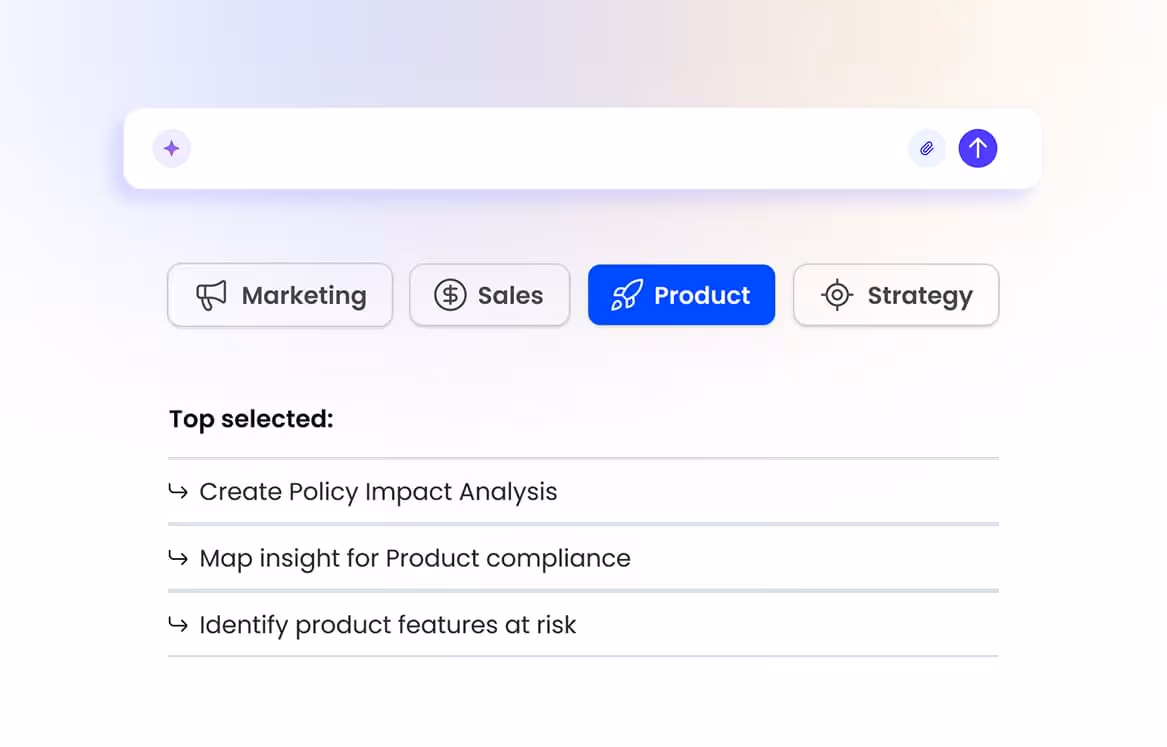Click the arrow beside Map insight suggestion
The width and height of the screenshot is (1167, 747).
click(x=178, y=558)
